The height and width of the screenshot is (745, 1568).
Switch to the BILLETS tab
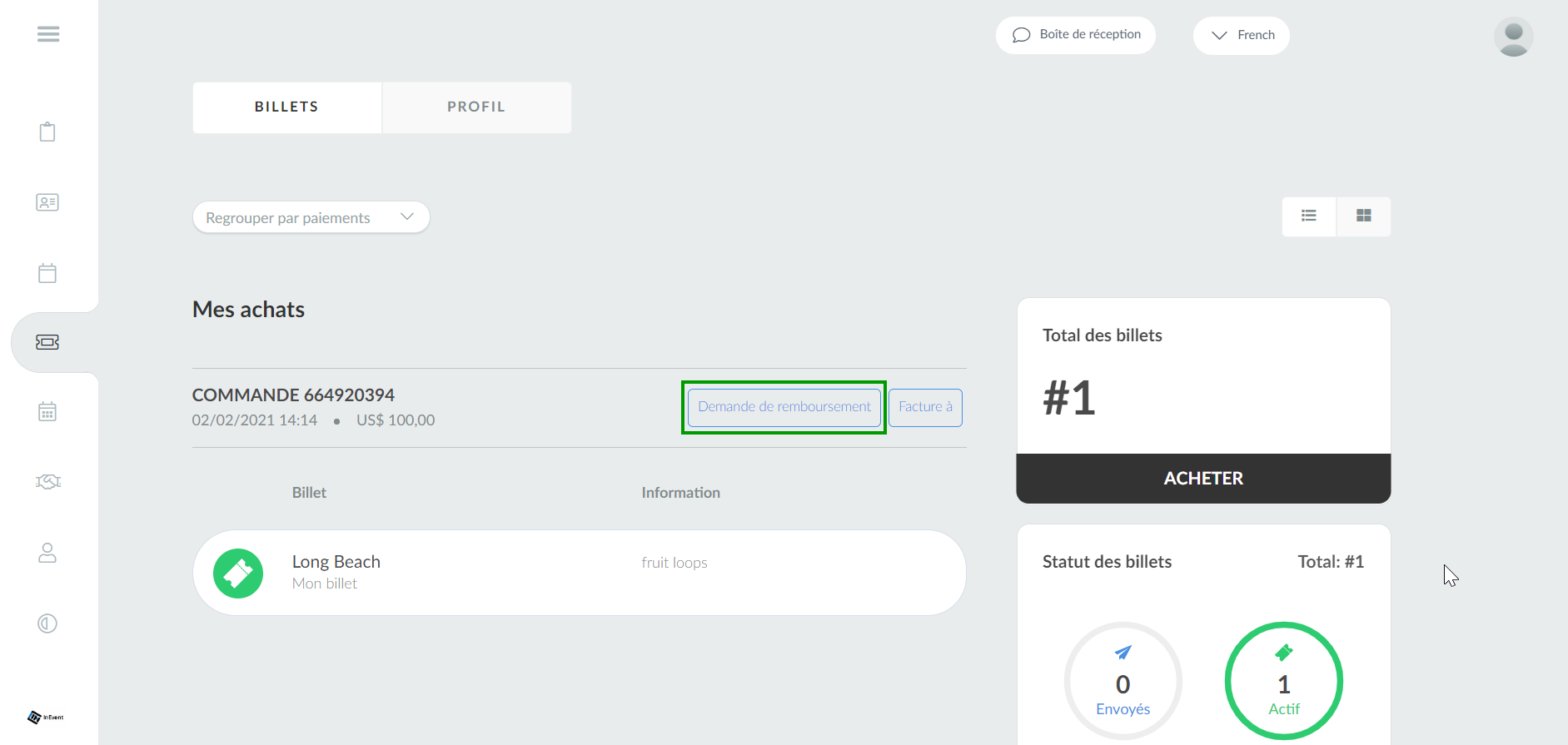pyautogui.click(x=287, y=107)
